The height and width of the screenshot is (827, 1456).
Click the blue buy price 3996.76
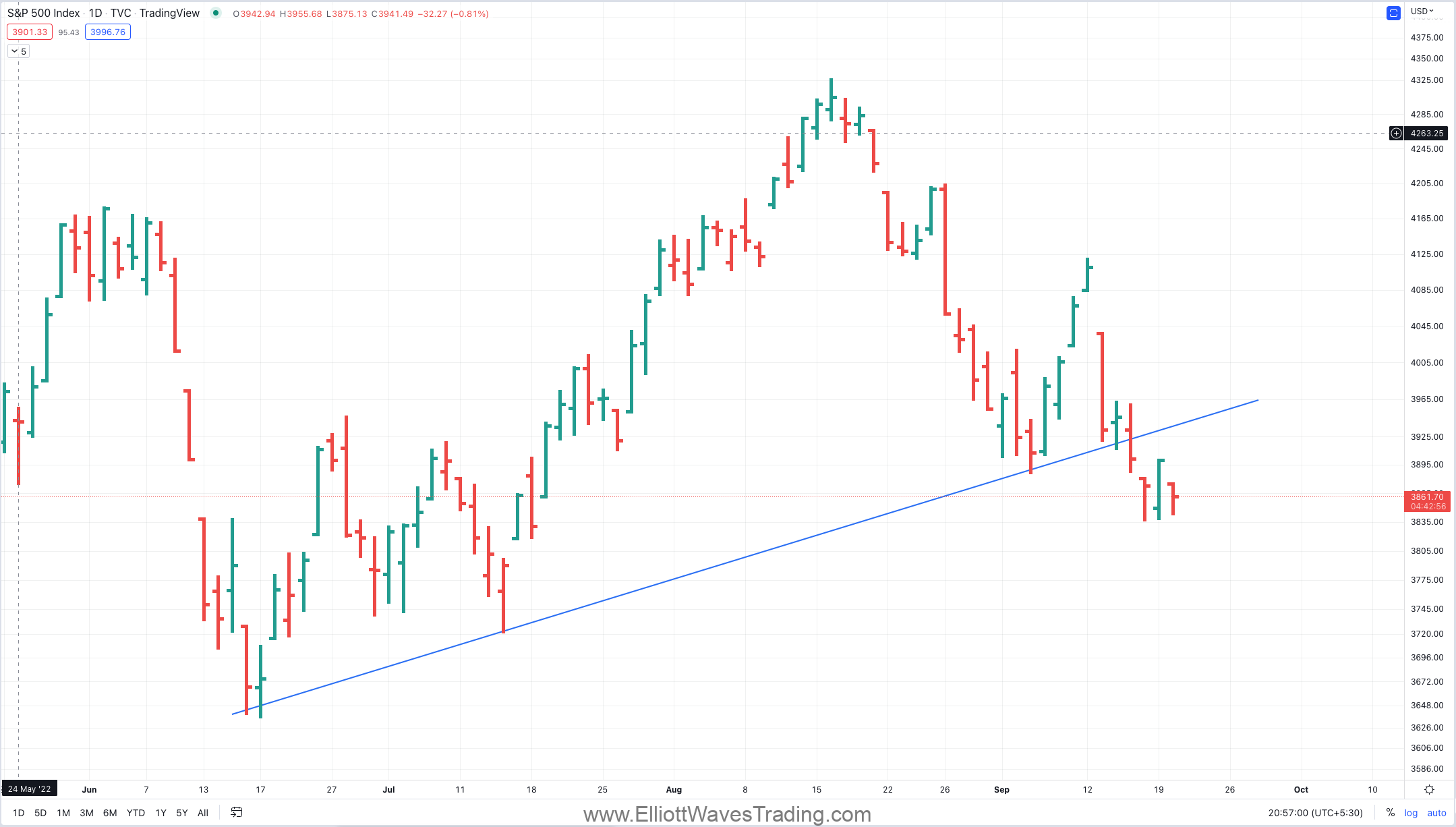click(x=108, y=32)
